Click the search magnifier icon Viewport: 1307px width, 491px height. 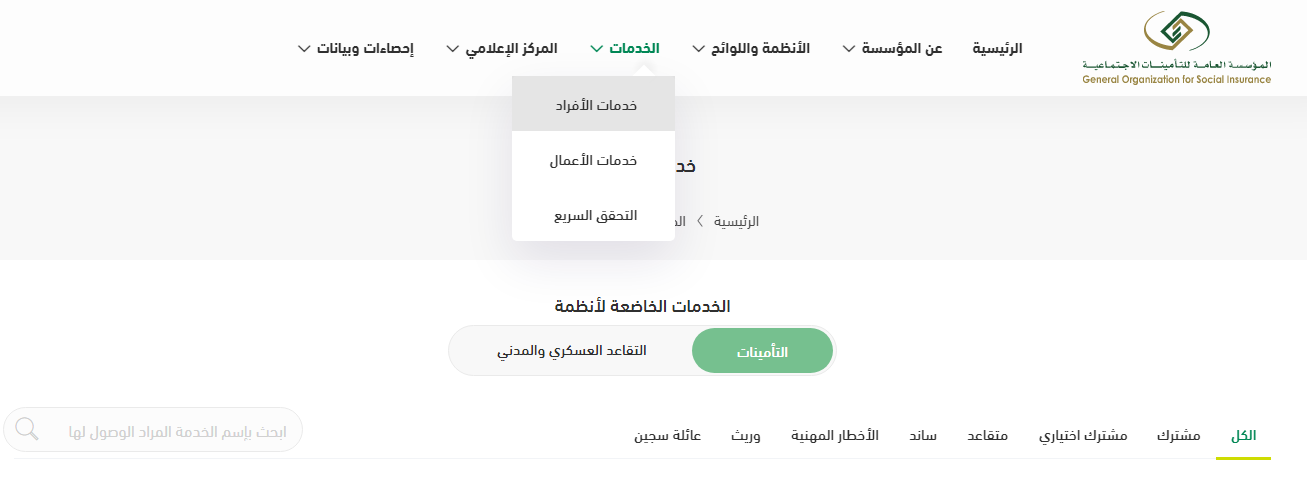click(27, 430)
